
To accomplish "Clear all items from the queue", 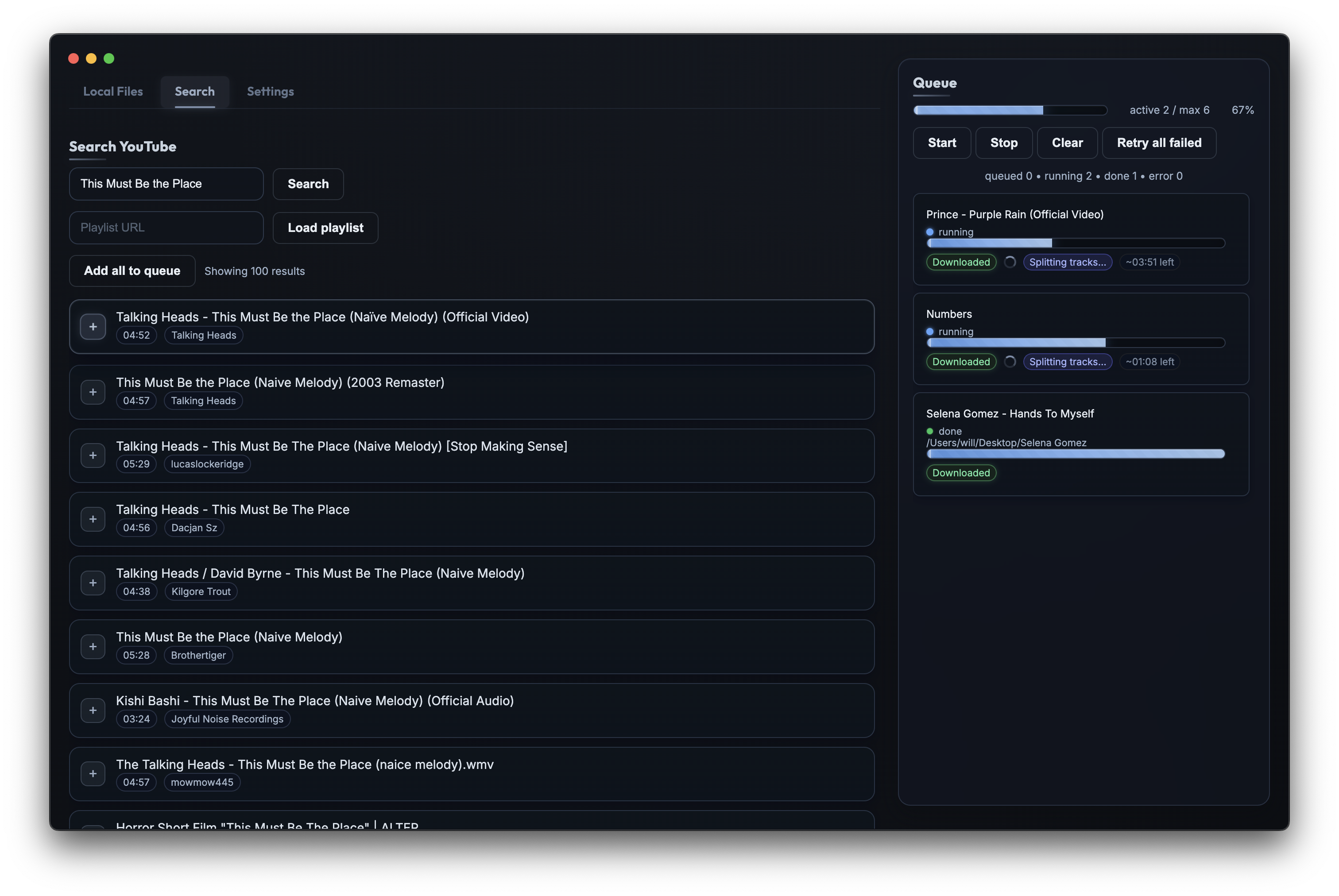I will click(1066, 143).
